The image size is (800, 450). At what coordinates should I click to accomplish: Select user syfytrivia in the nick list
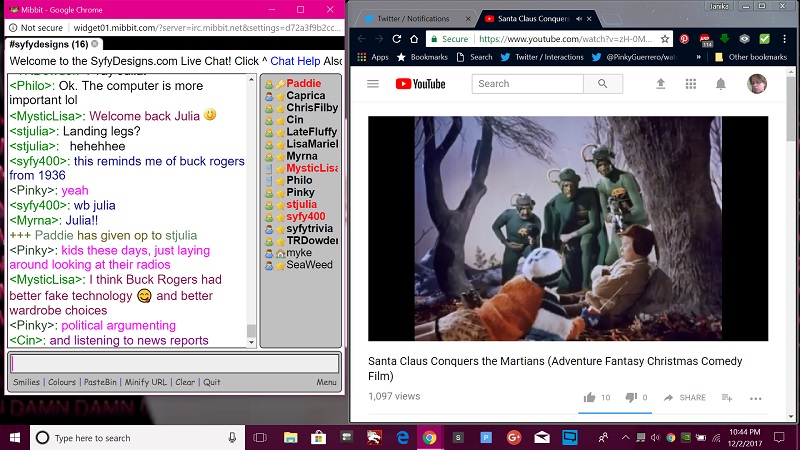coord(309,229)
